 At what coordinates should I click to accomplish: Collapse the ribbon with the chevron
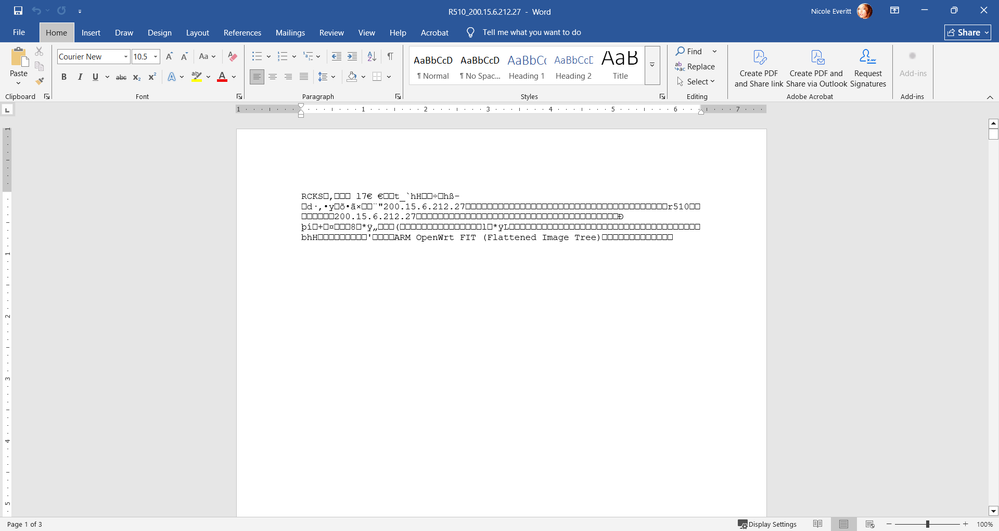989,97
